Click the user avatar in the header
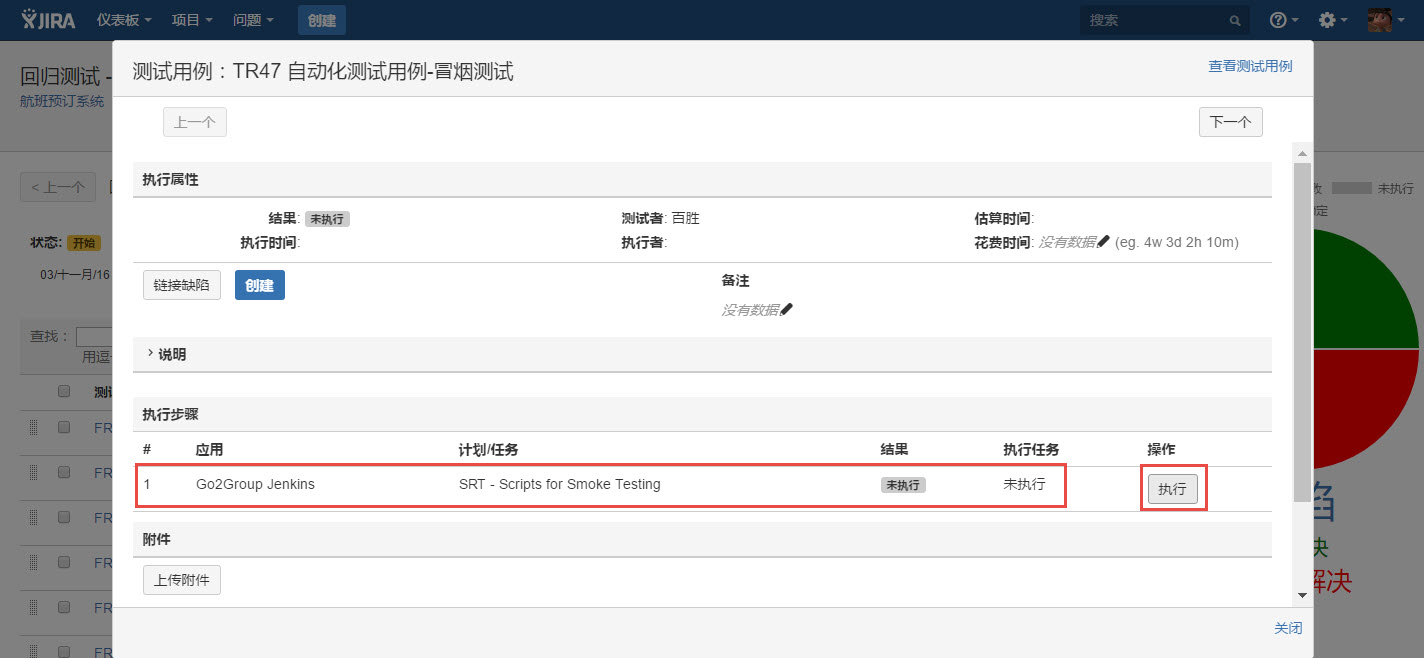Viewport: 1424px width, 658px height. [1379, 20]
